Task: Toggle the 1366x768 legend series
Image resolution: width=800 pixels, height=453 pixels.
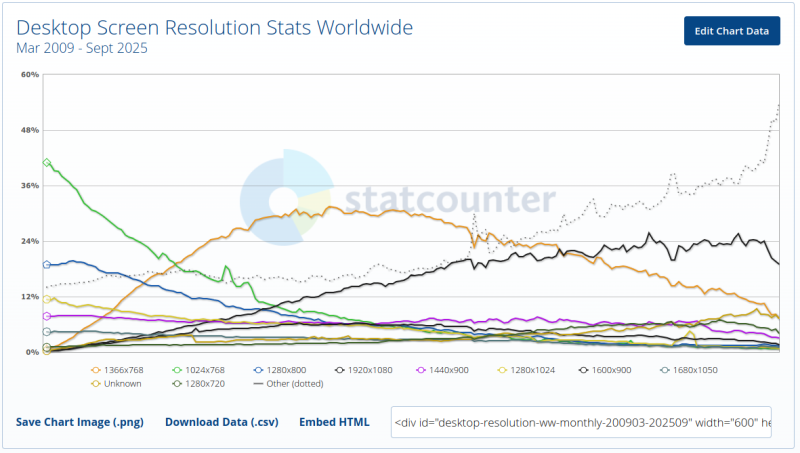Action: click(x=118, y=370)
